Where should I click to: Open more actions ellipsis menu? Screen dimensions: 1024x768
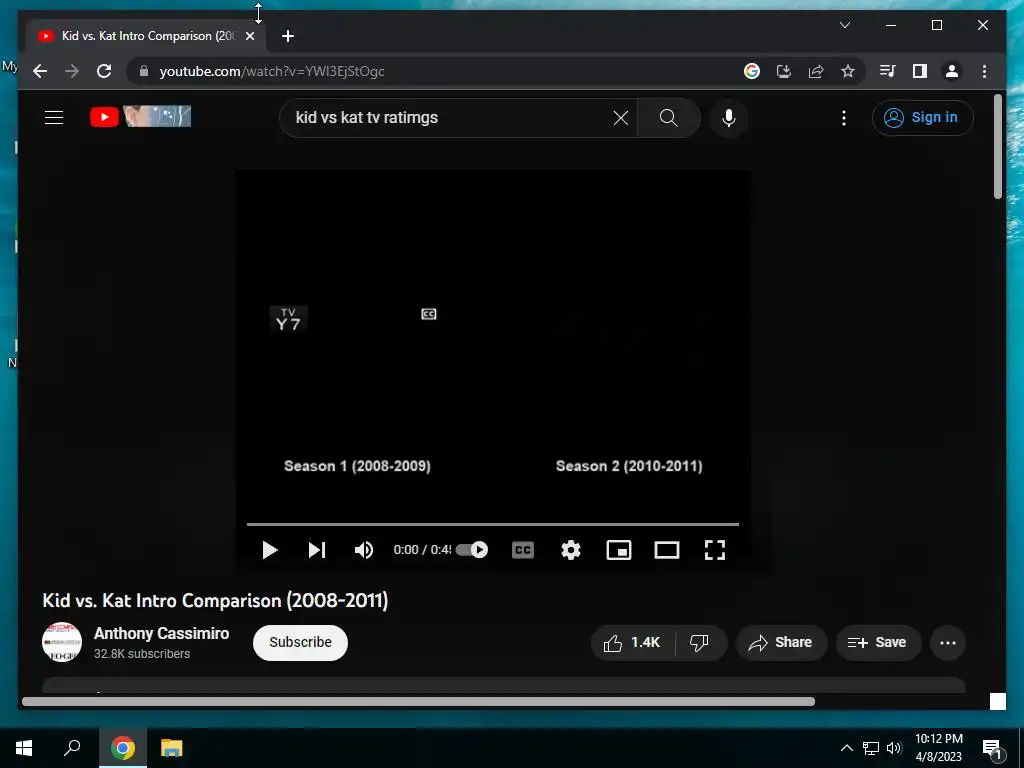948,643
